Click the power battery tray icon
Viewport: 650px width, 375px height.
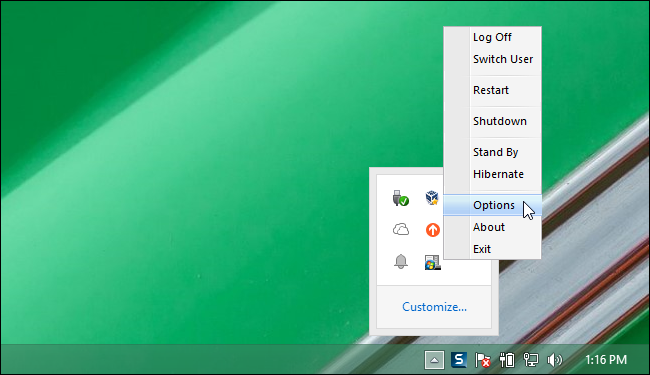507,360
